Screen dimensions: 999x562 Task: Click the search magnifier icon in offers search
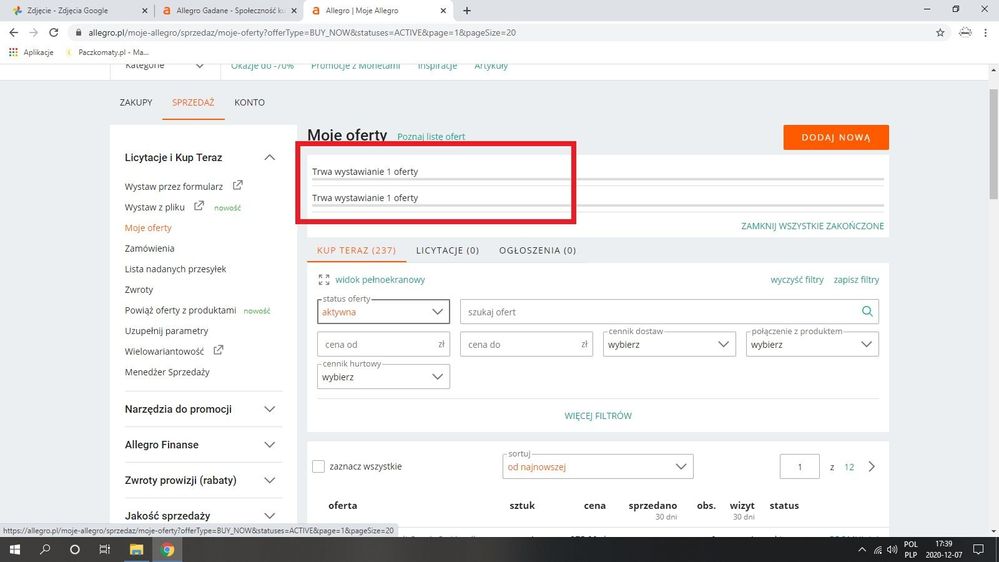coord(868,312)
